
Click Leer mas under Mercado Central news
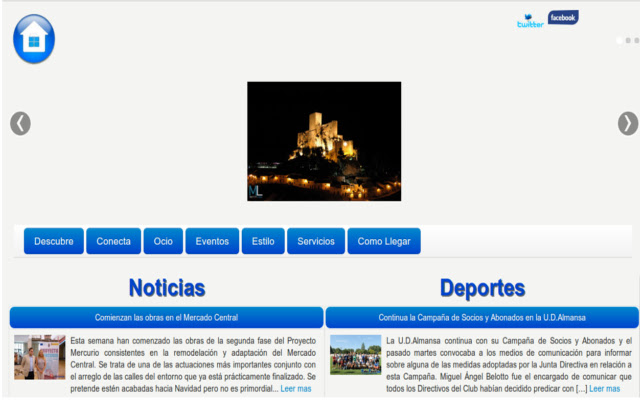tap(296, 389)
